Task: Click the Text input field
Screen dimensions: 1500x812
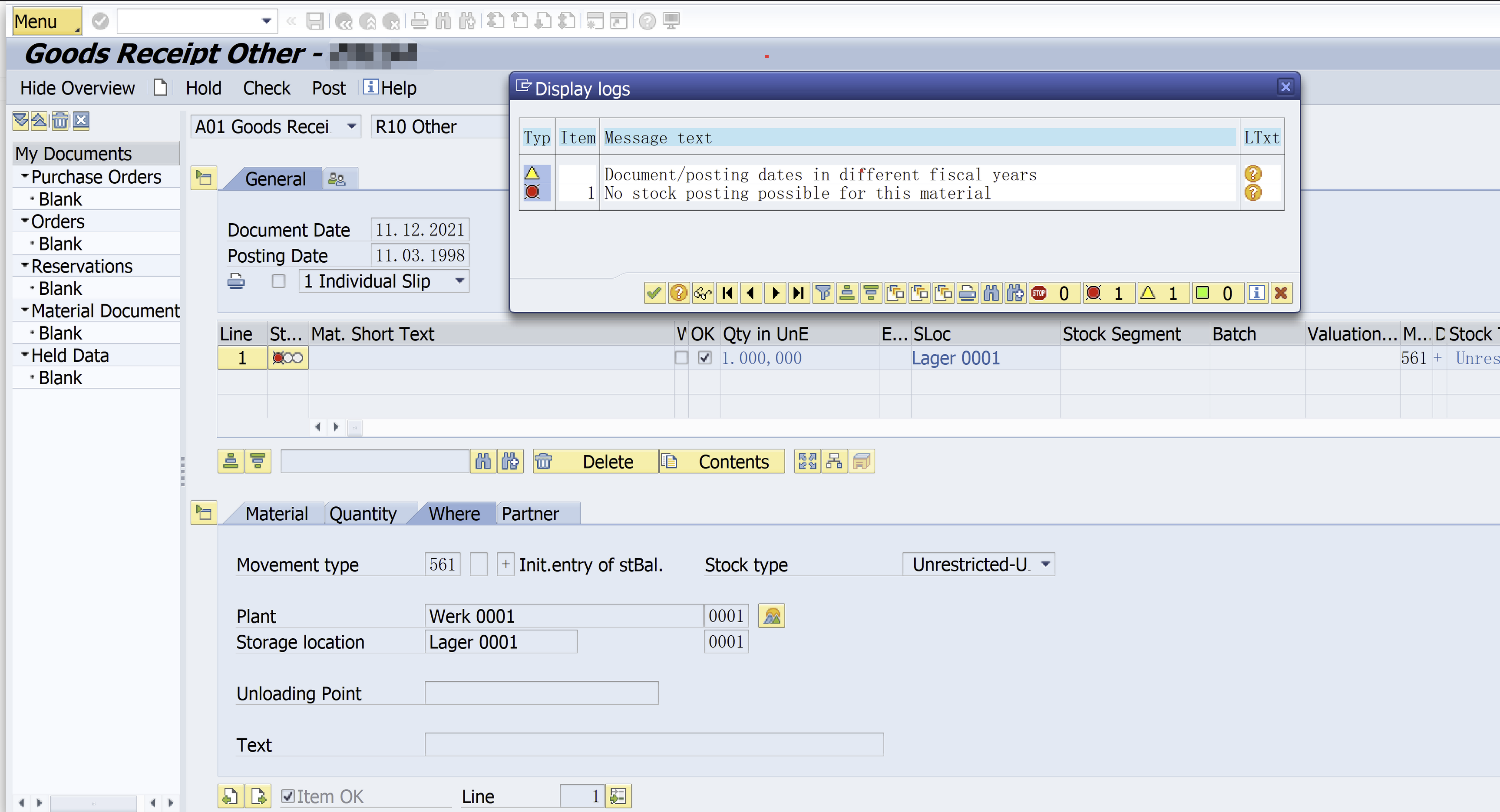Action: click(654, 745)
